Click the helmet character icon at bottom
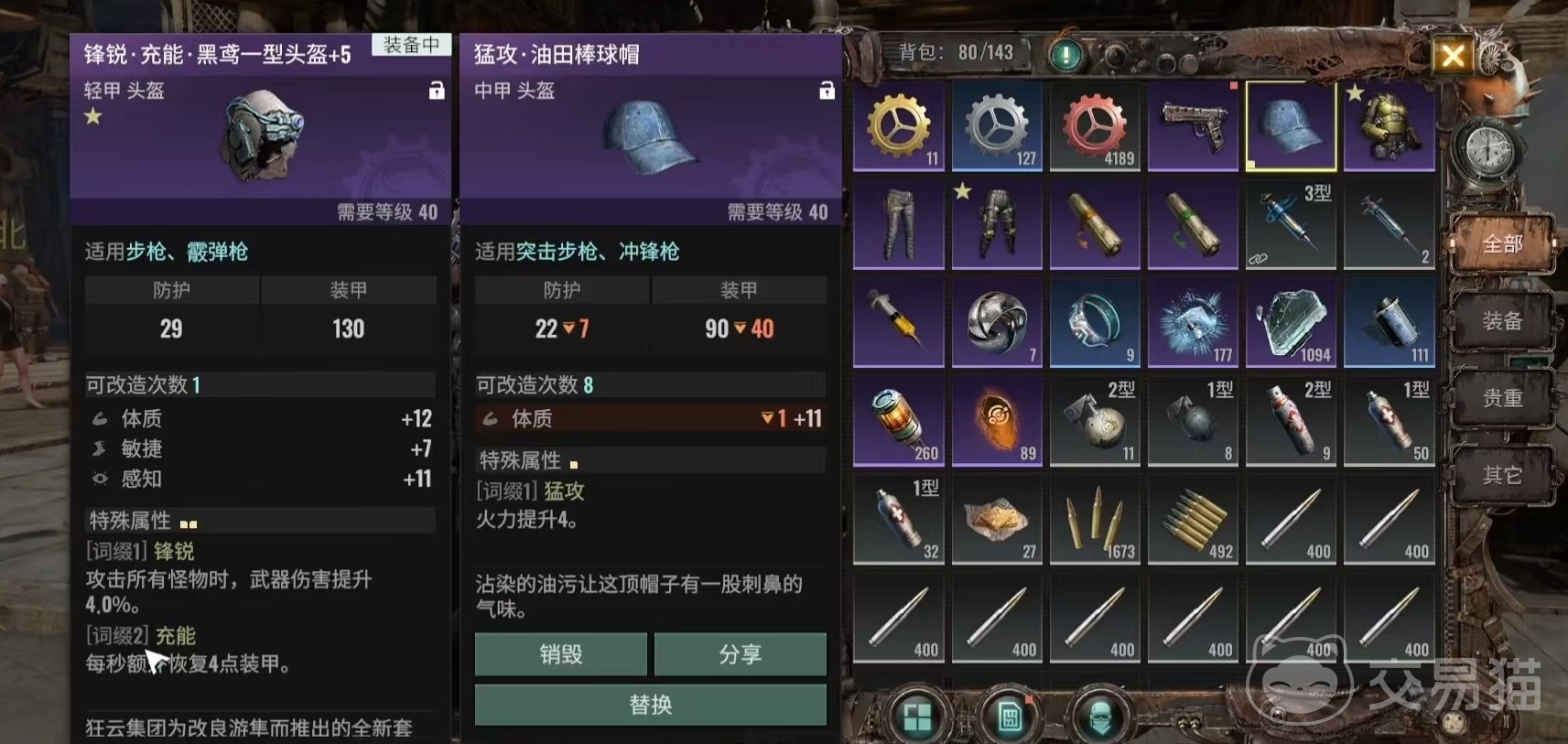 point(1100,717)
